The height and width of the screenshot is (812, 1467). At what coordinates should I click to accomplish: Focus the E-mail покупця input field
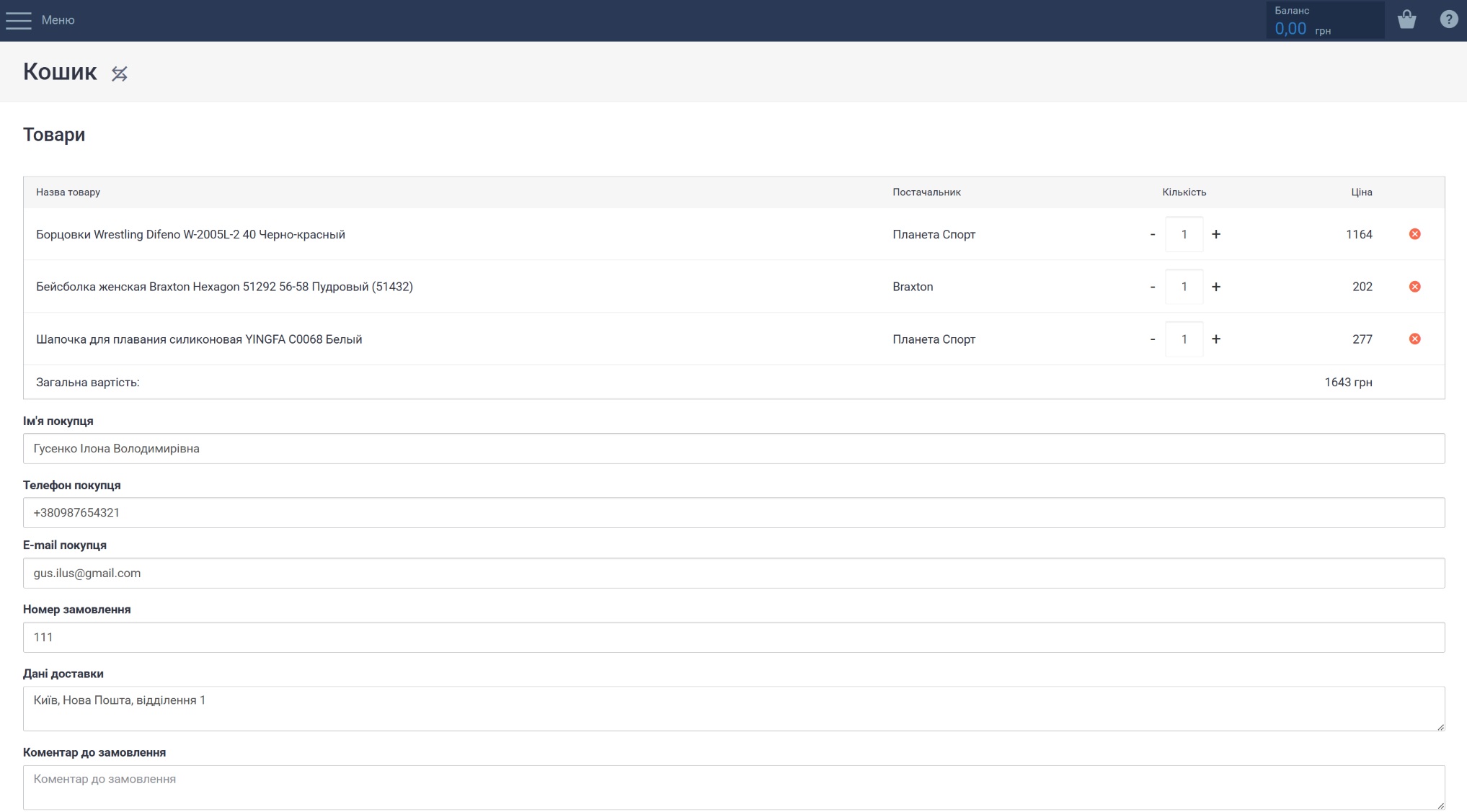point(734,574)
